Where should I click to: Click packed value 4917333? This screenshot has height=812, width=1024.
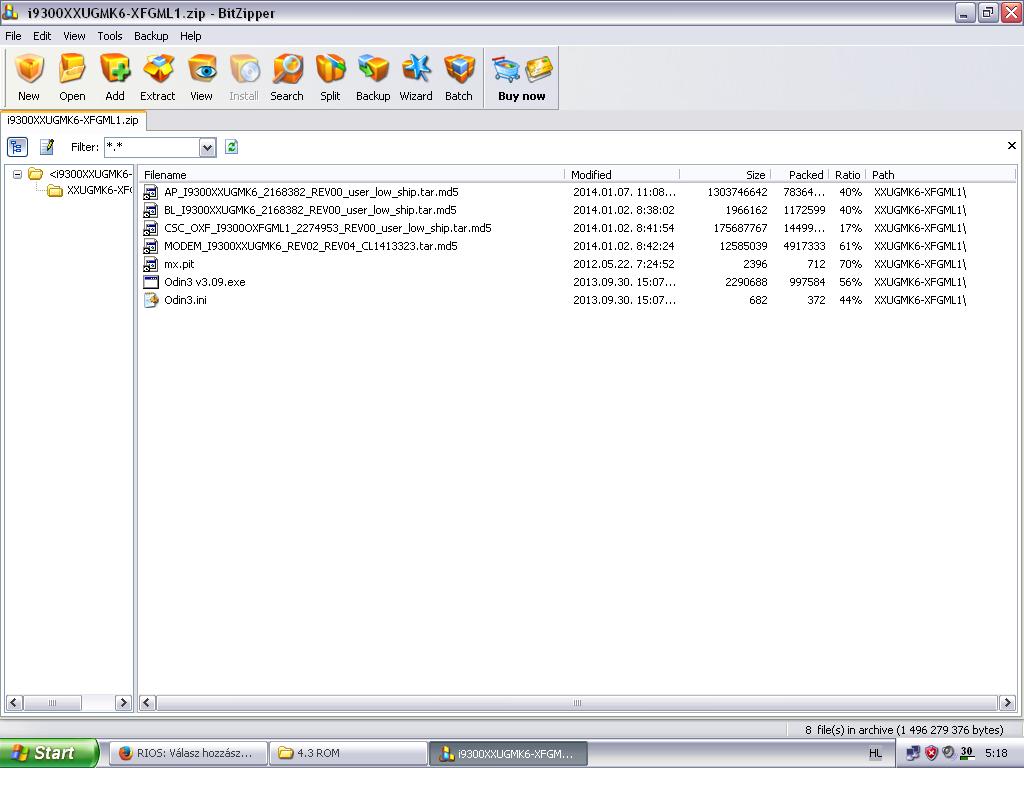[805, 246]
